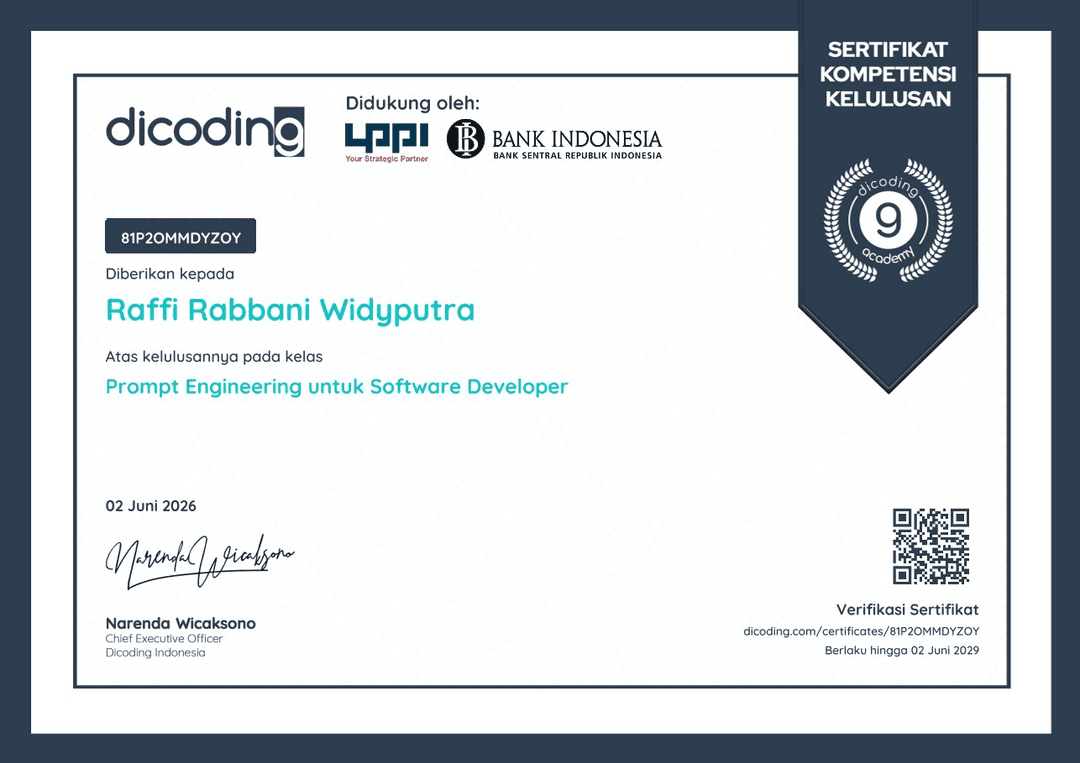1080x763 pixels.
Task: Click the BANK INDONESIA wordmark text
Action: pos(577,138)
